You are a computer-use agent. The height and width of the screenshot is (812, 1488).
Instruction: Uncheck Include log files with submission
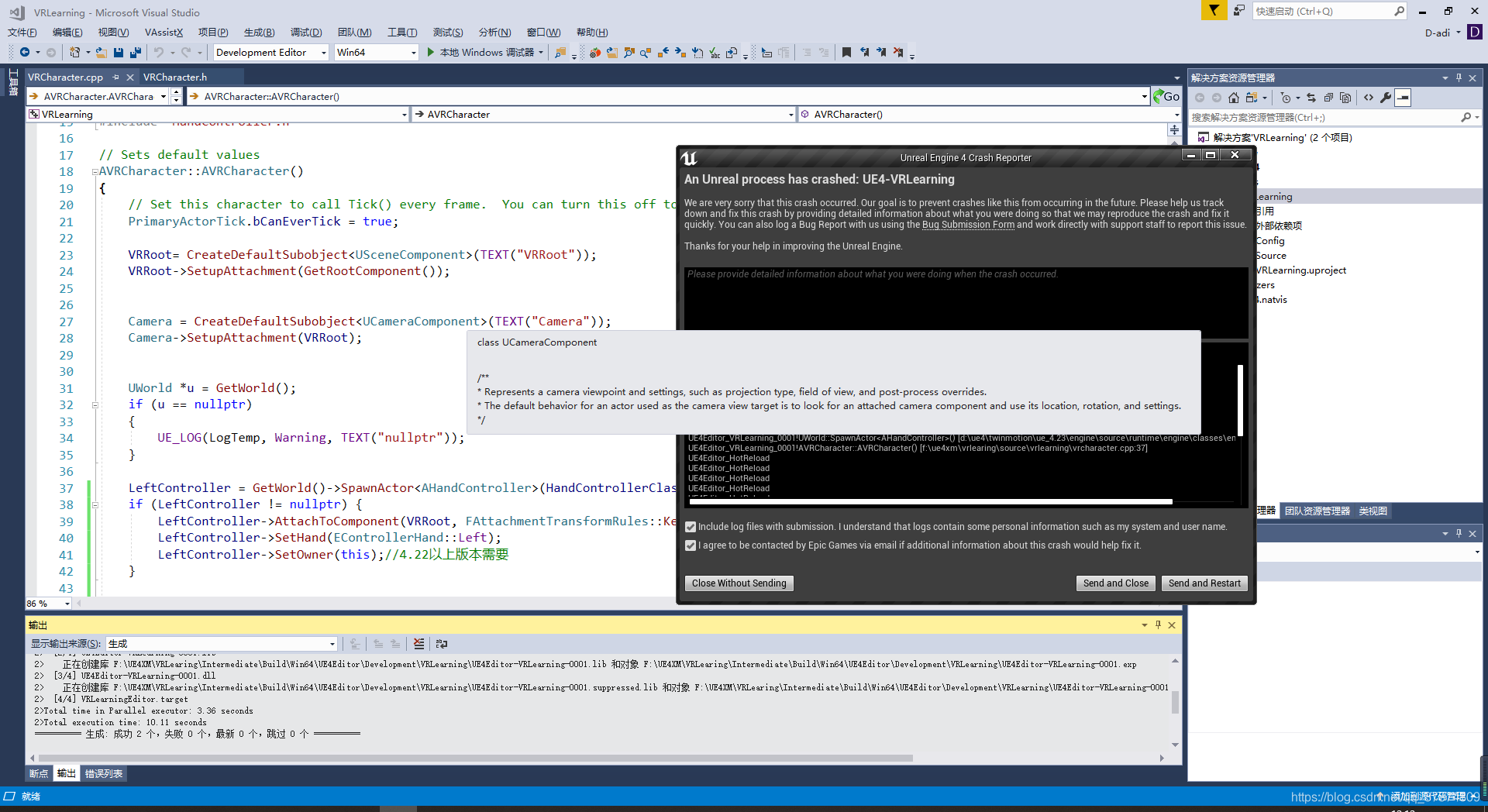pos(691,527)
